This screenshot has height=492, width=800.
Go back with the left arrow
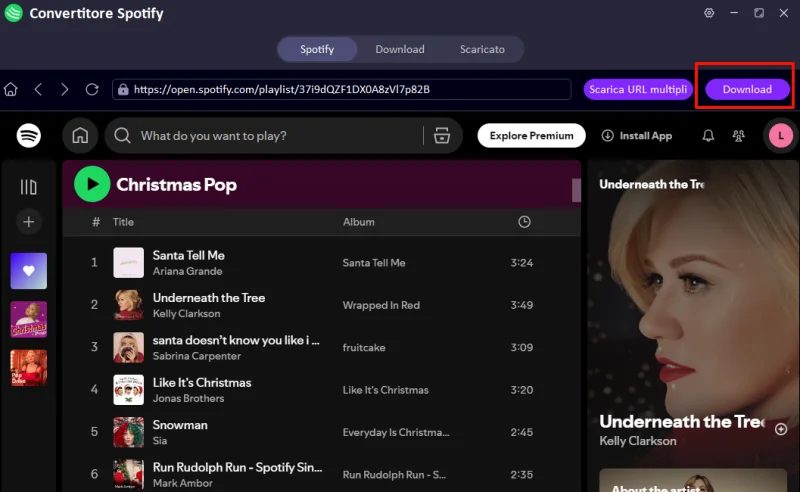pyautogui.click(x=38, y=89)
